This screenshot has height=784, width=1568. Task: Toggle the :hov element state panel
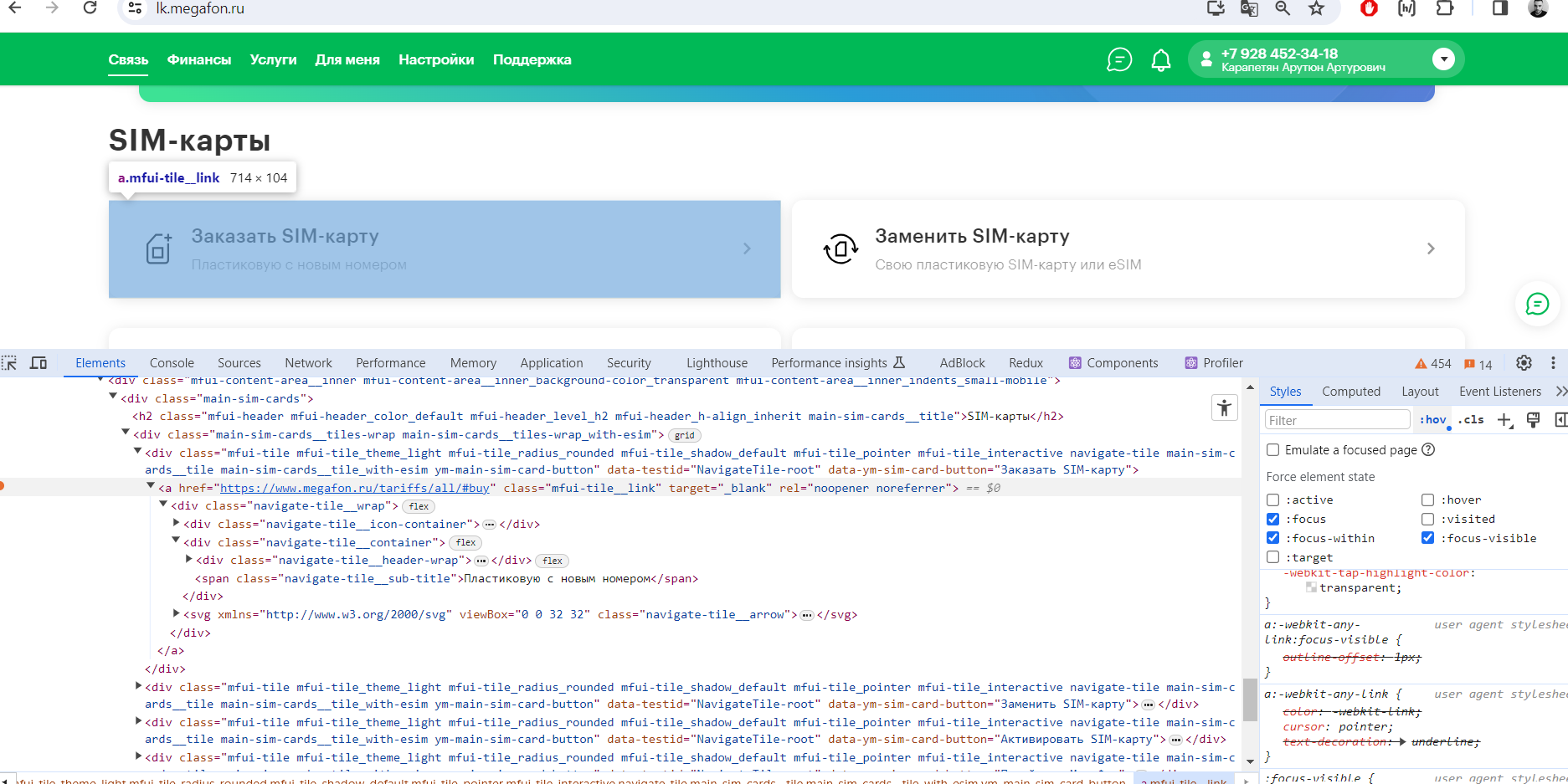pos(1433,420)
